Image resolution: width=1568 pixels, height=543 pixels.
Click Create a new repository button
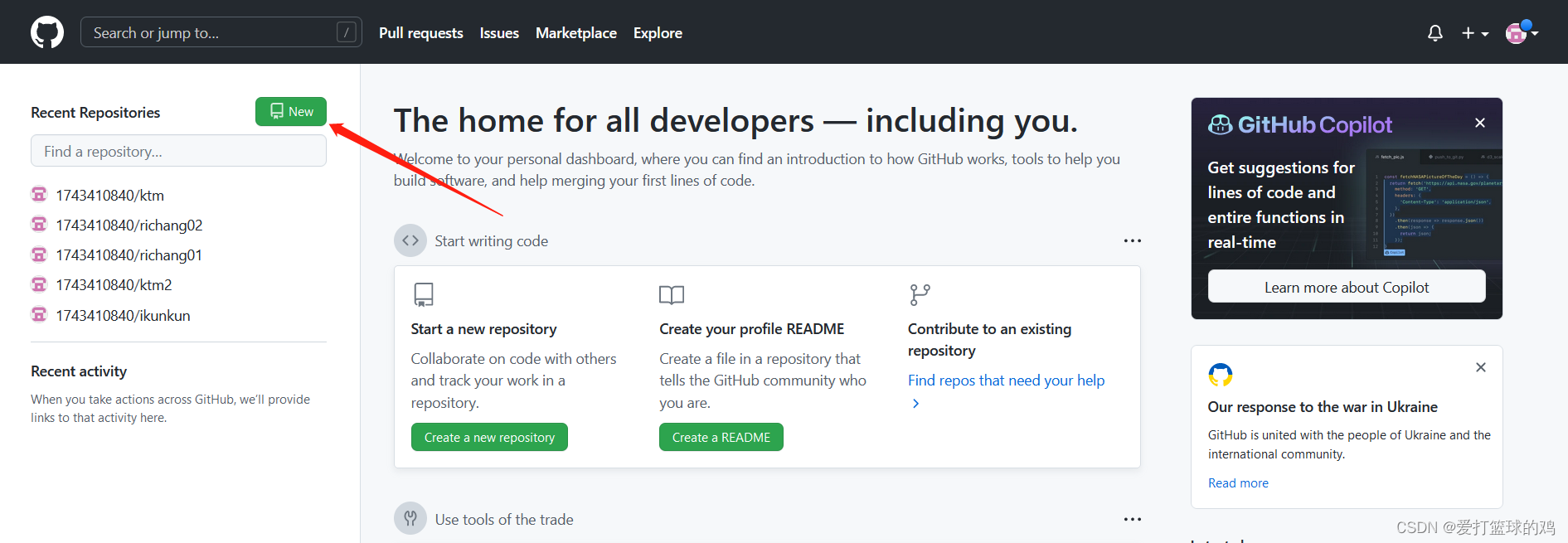489,437
